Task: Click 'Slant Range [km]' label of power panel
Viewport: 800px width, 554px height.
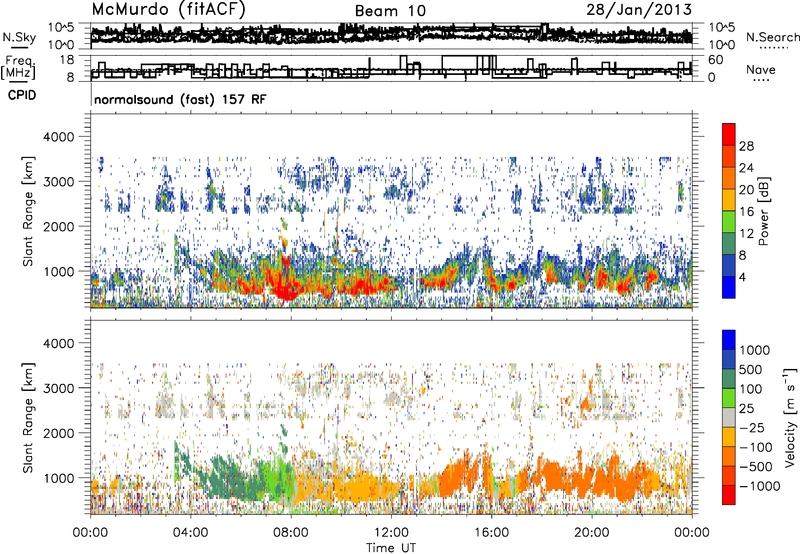Action: [28, 211]
